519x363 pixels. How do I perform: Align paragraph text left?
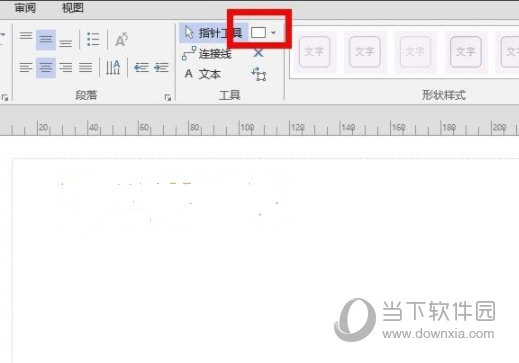tap(26, 68)
